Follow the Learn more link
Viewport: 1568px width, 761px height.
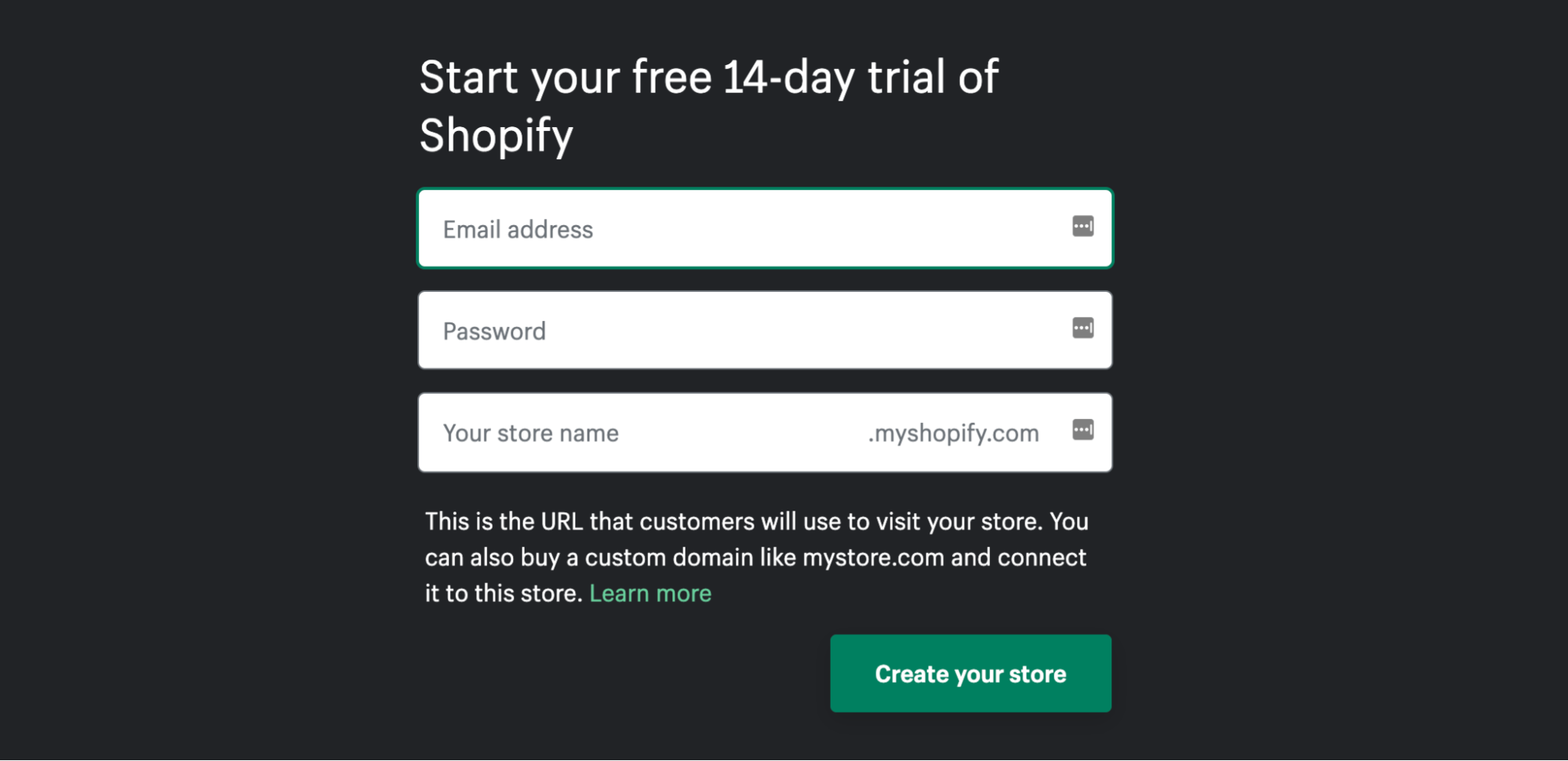650,593
